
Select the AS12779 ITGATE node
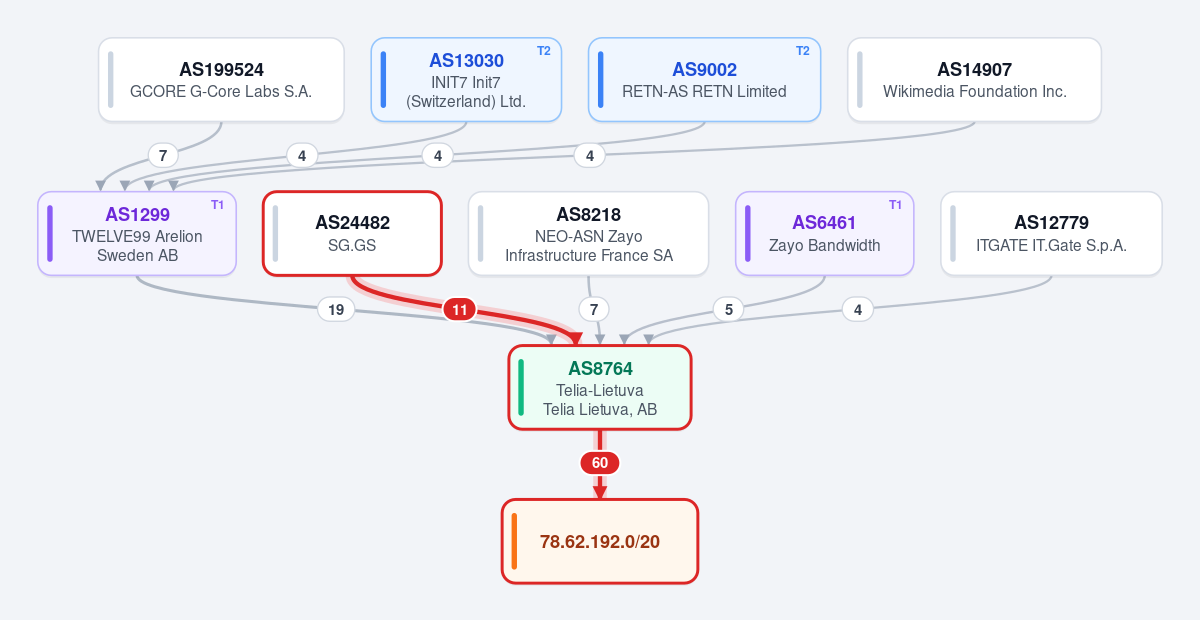point(1051,233)
